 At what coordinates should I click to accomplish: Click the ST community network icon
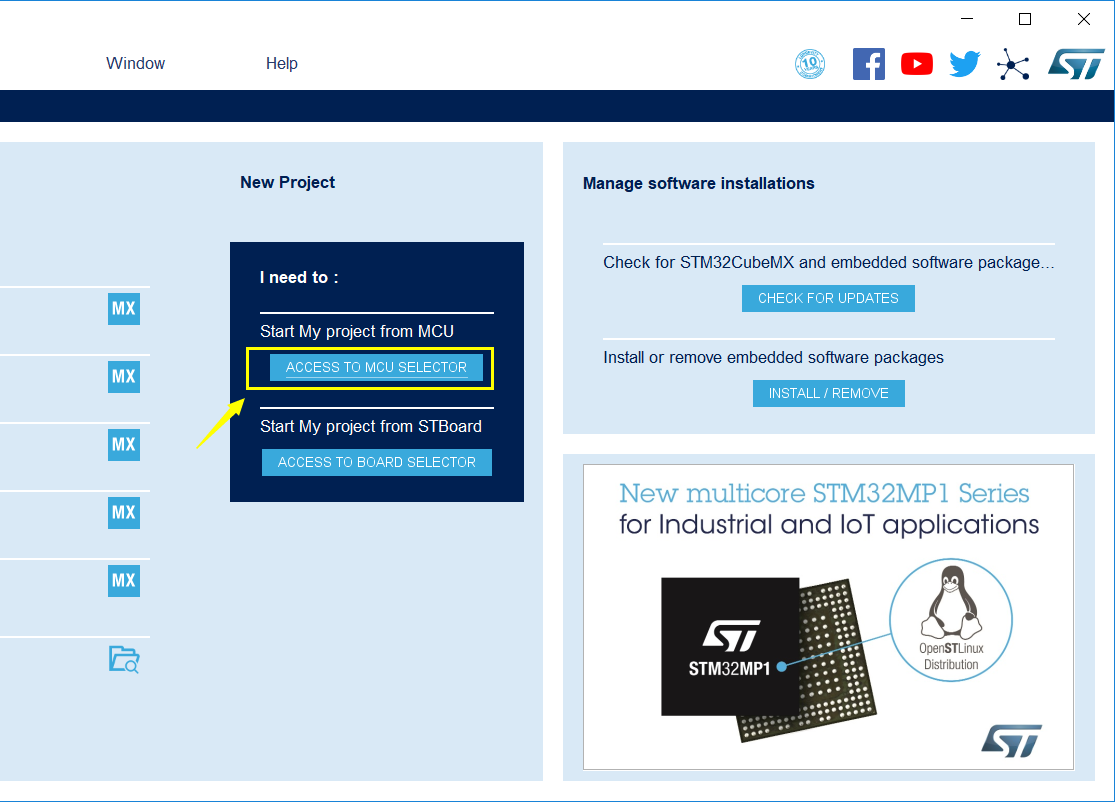click(1013, 64)
